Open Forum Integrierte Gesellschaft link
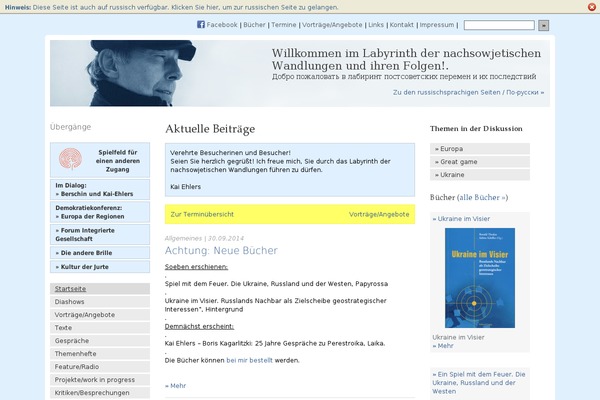The height and width of the screenshot is (400, 600). pos(85,234)
